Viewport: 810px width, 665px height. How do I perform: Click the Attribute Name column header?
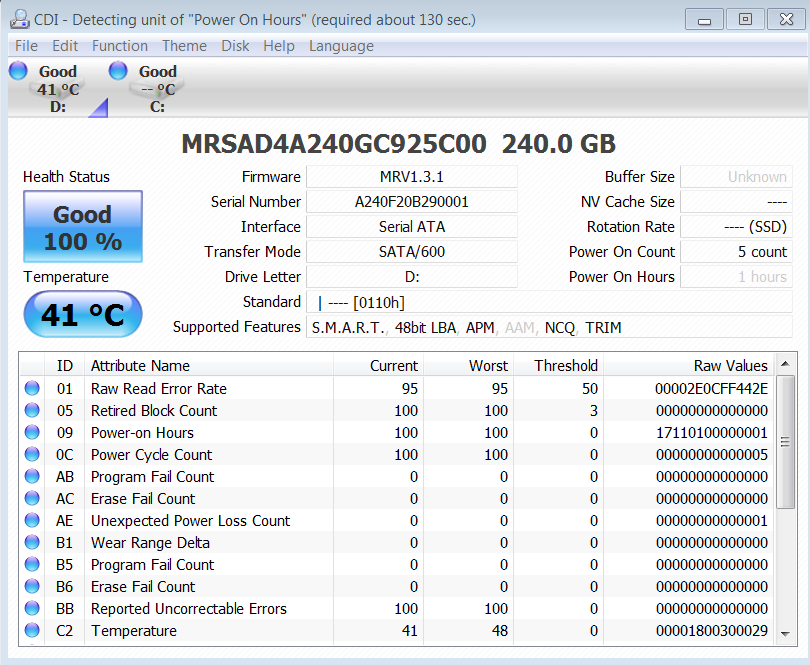tap(140, 366)
